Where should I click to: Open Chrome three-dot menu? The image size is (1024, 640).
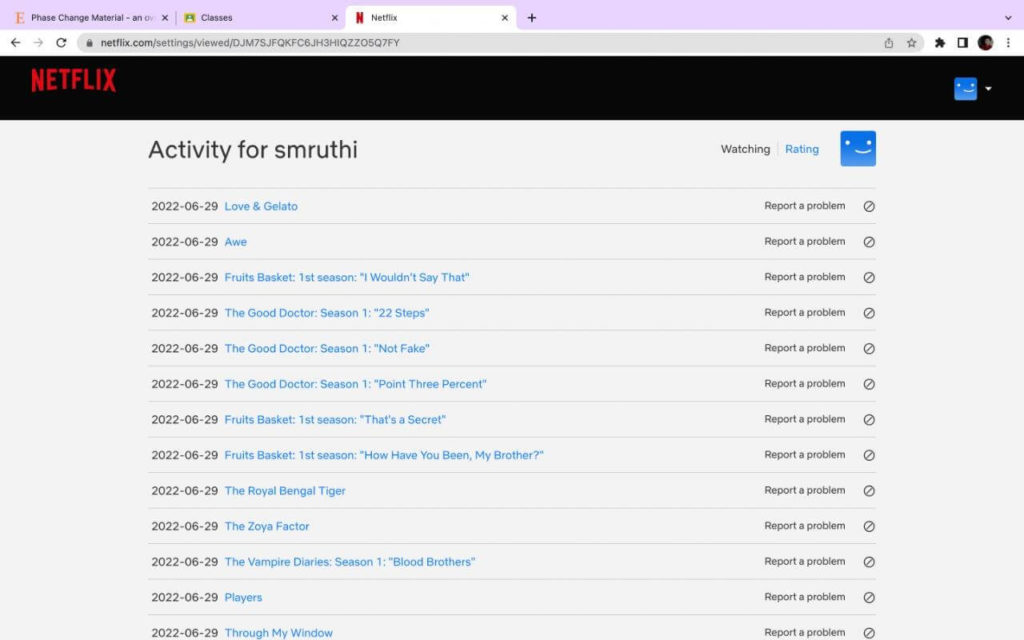coord(1008,42)
